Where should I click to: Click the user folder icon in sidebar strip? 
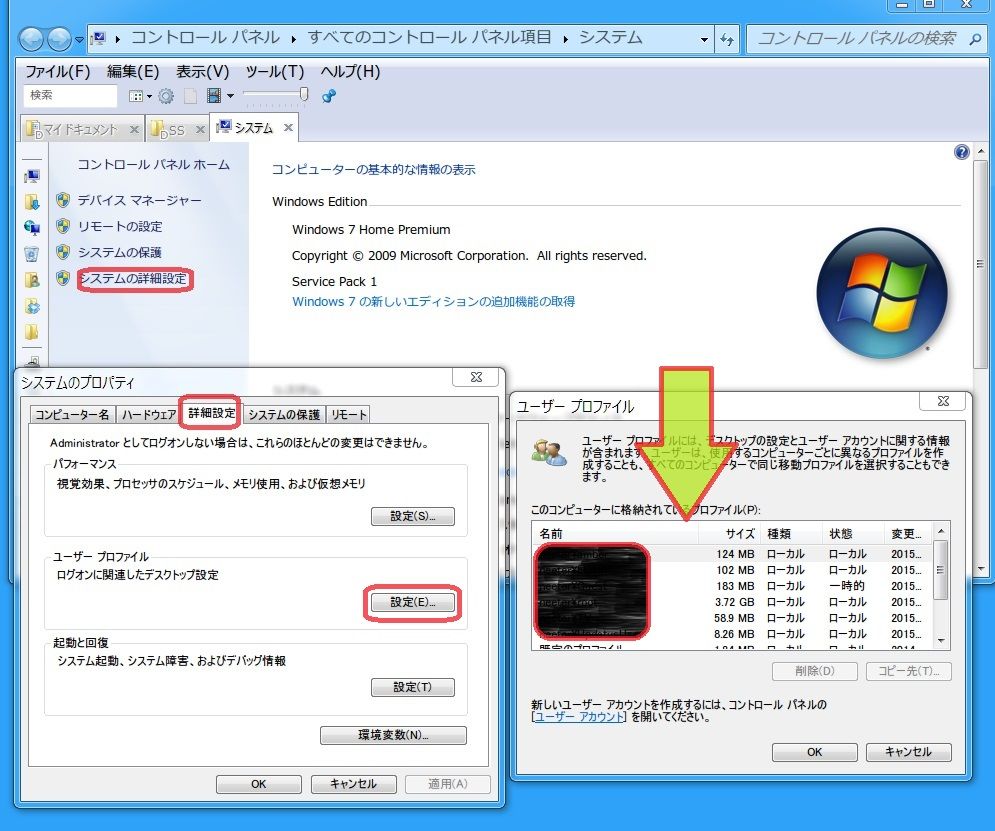pos(32,280)
